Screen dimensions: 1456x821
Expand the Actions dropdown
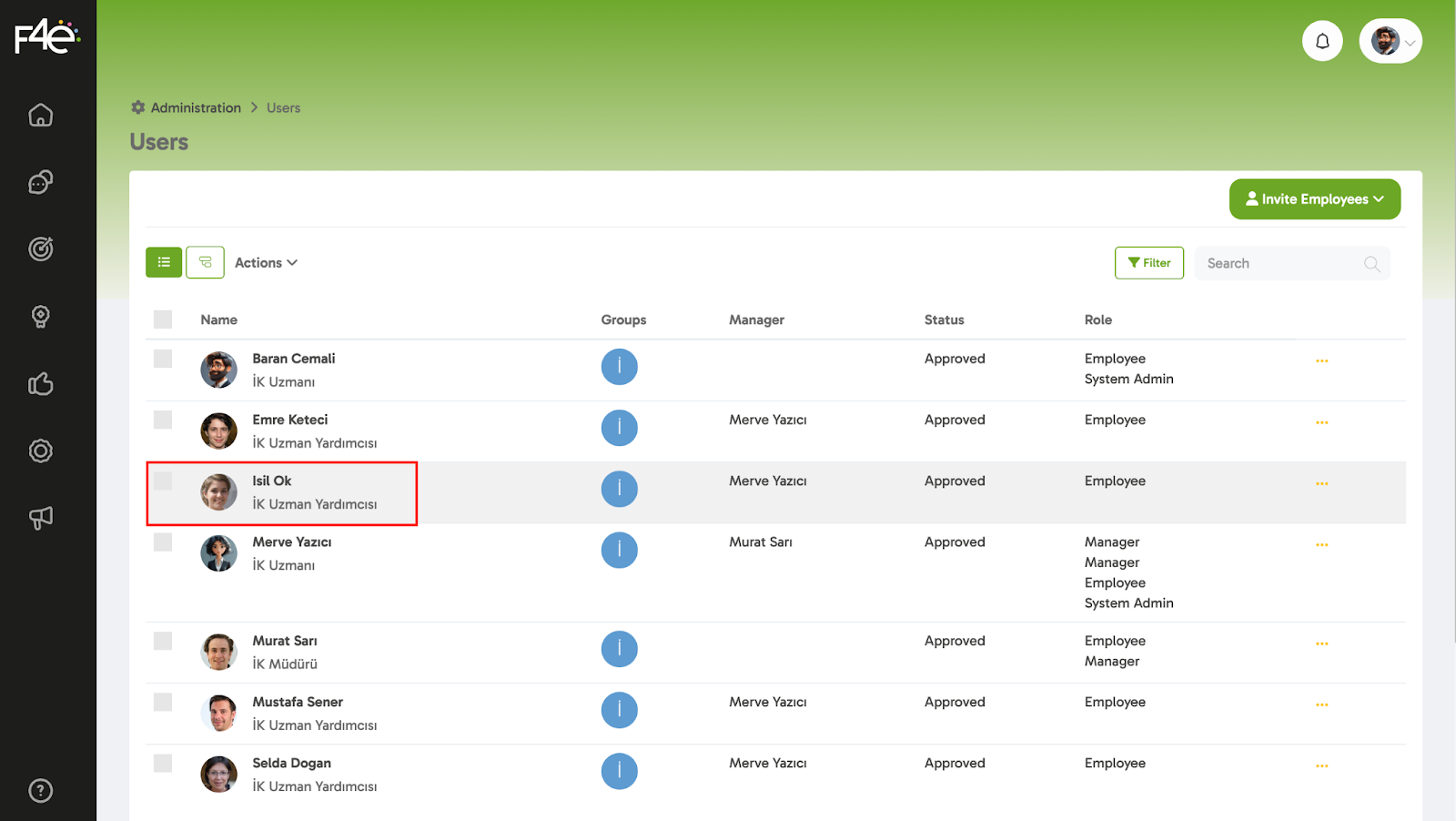[x=266, y=263]
